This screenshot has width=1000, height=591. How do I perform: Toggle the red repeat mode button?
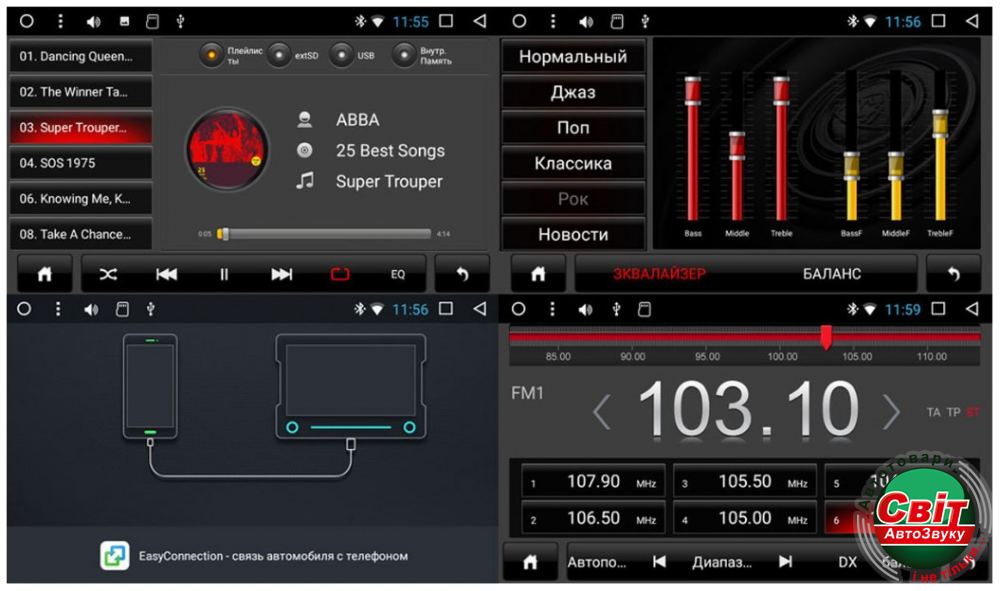pyautogui.click(x=340, y=274)
